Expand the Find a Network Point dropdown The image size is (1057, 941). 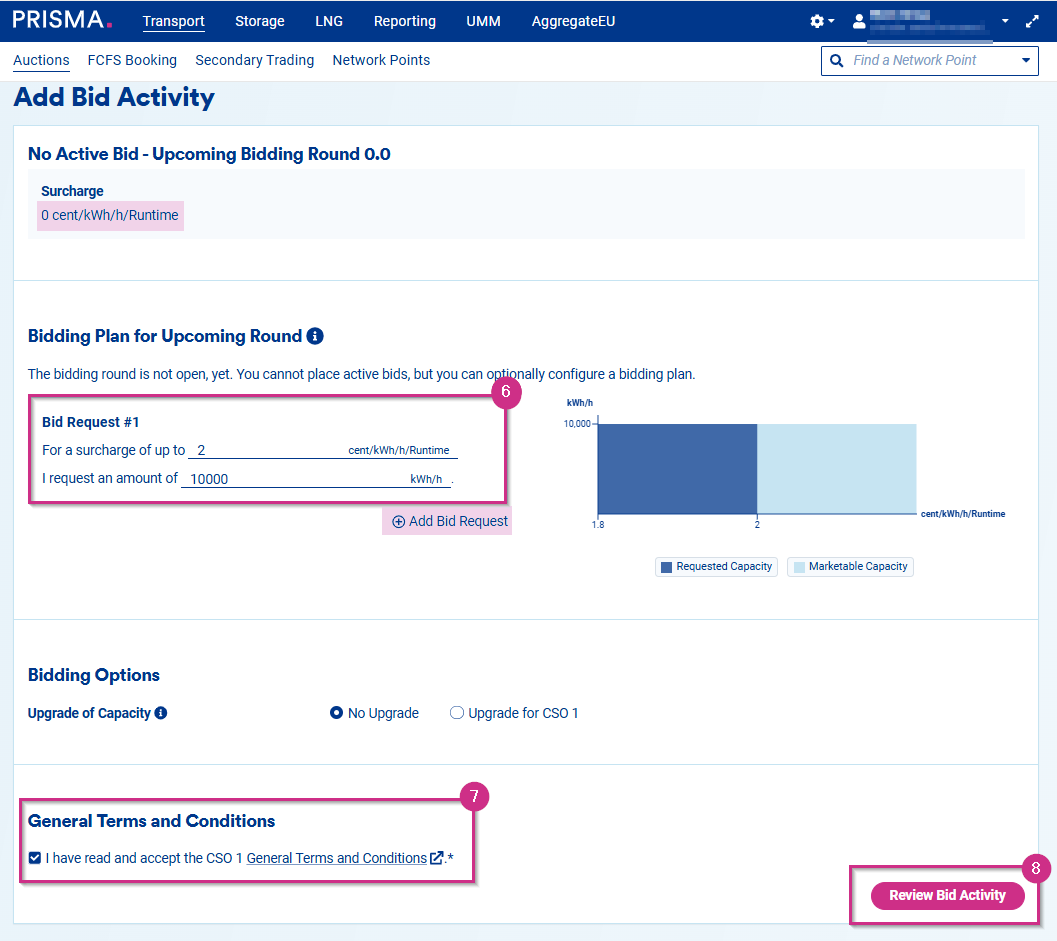[x=1025, y=60]
